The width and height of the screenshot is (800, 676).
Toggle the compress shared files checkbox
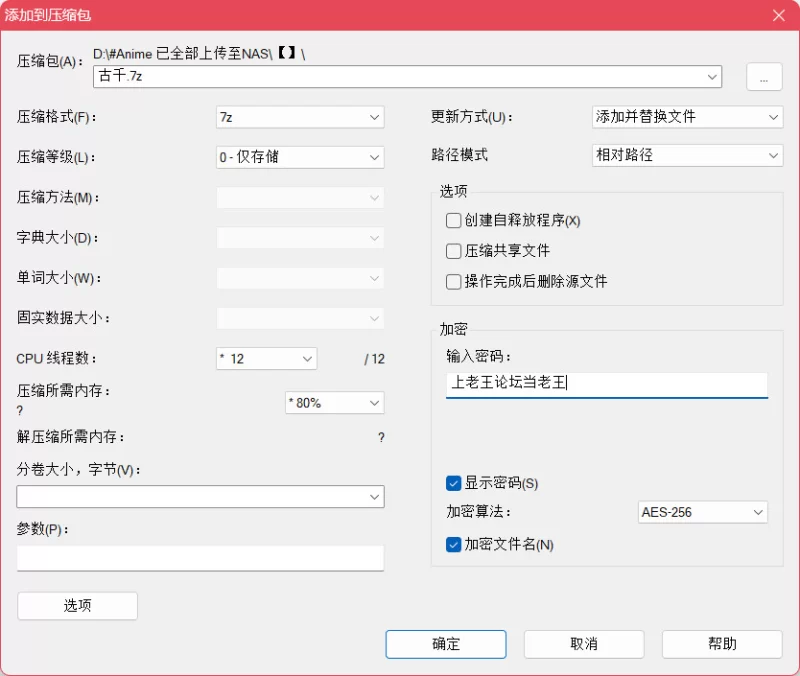click(x=454, y=251)
